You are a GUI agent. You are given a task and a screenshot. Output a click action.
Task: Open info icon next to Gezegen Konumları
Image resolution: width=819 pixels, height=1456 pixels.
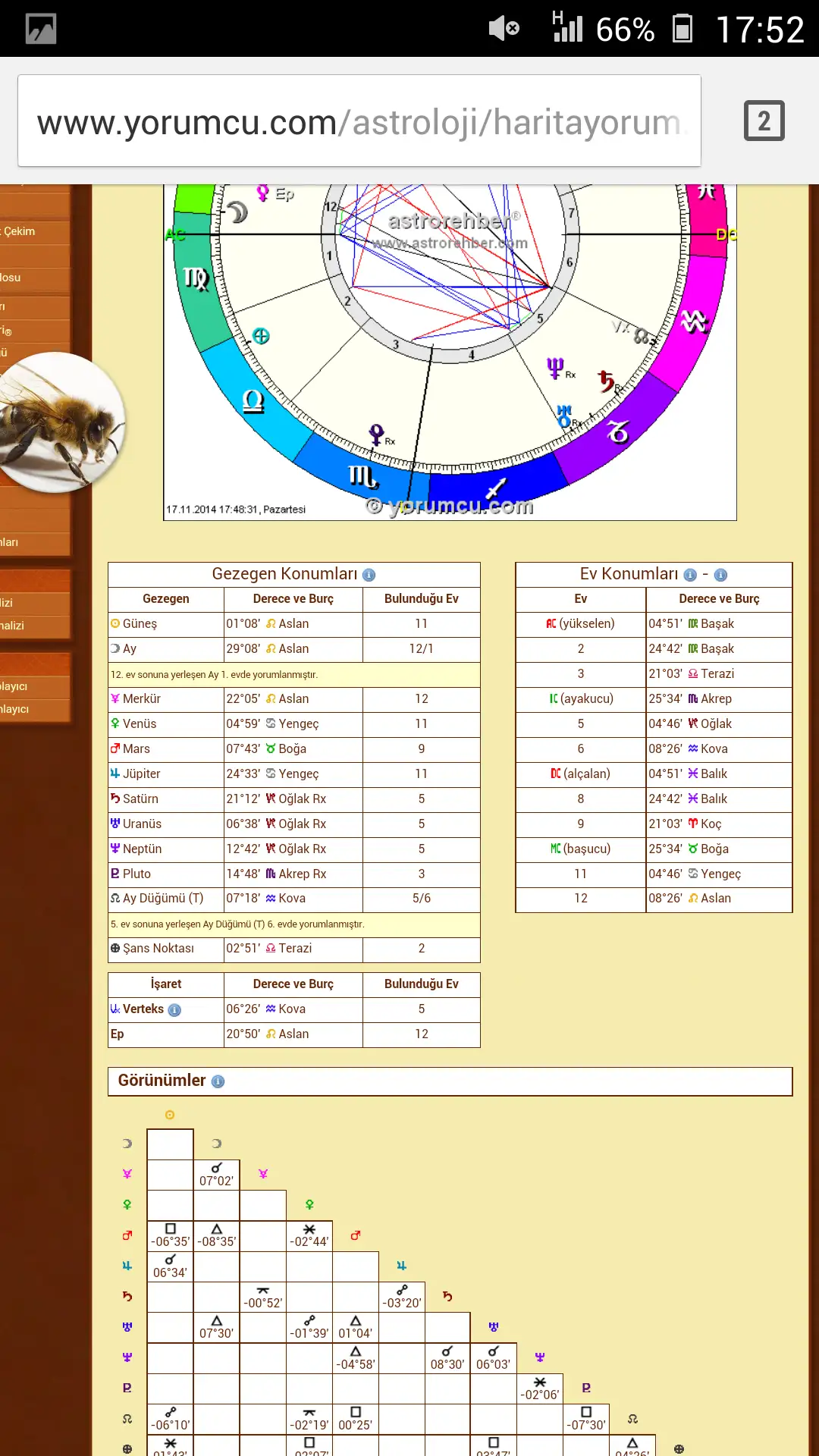pyautogui.click(x=369, y=575)
